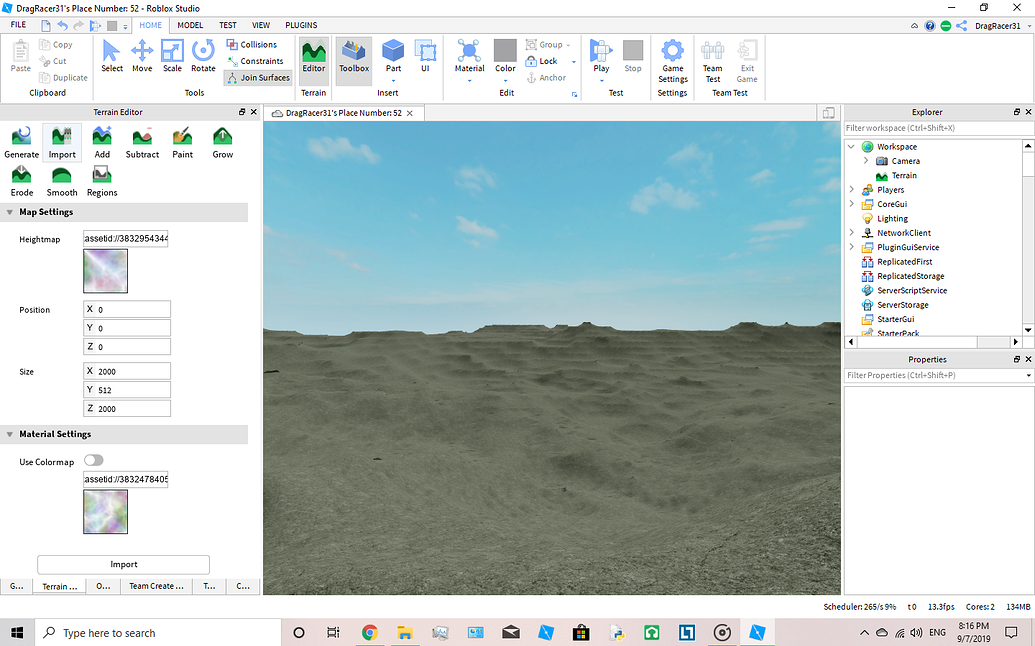The height and width of the screenshot is (646, 1035).
Task: Toggle the Use Colormap switch
Action: pyautogui.click(x=94, y=461)
